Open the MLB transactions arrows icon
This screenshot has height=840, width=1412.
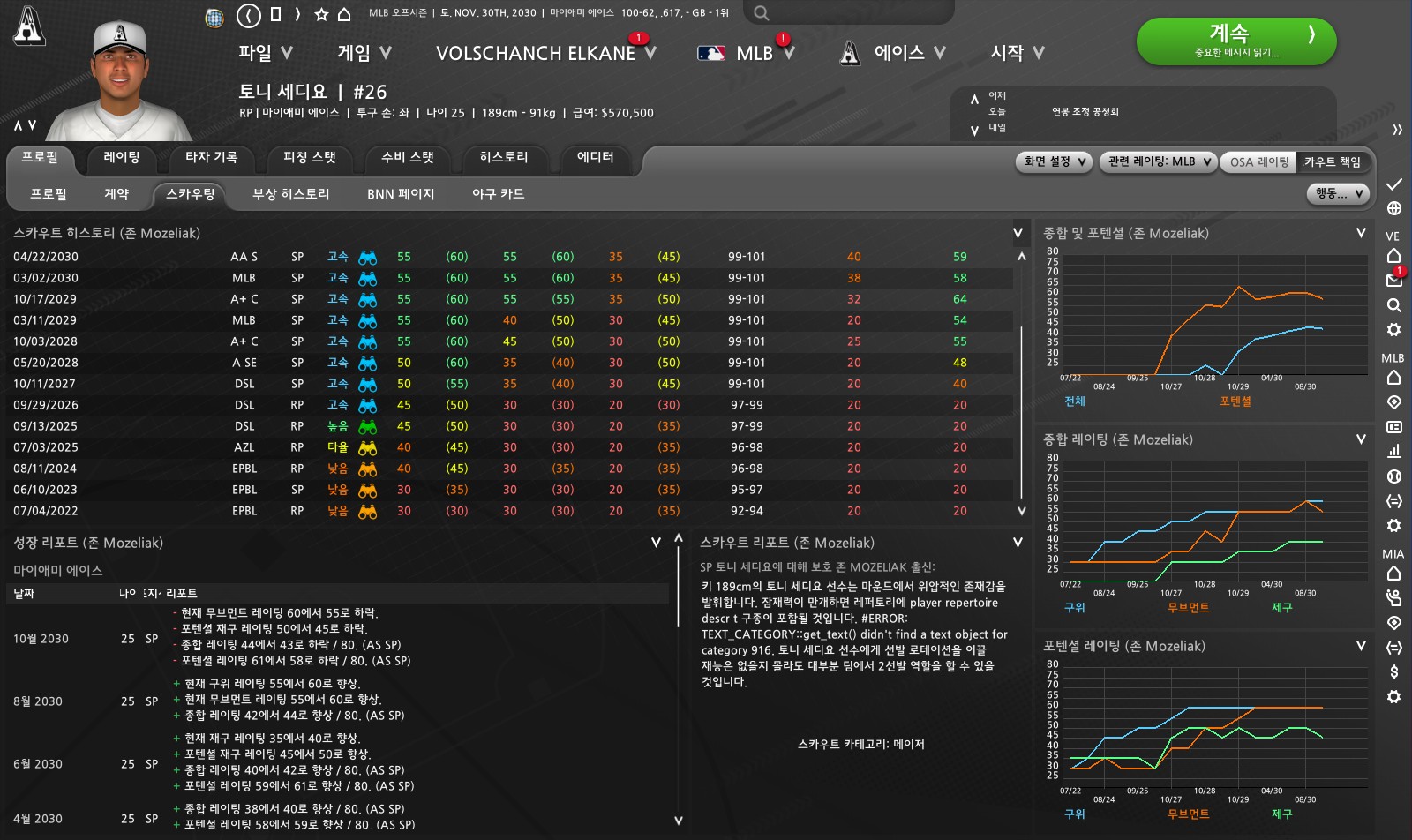1393,501
